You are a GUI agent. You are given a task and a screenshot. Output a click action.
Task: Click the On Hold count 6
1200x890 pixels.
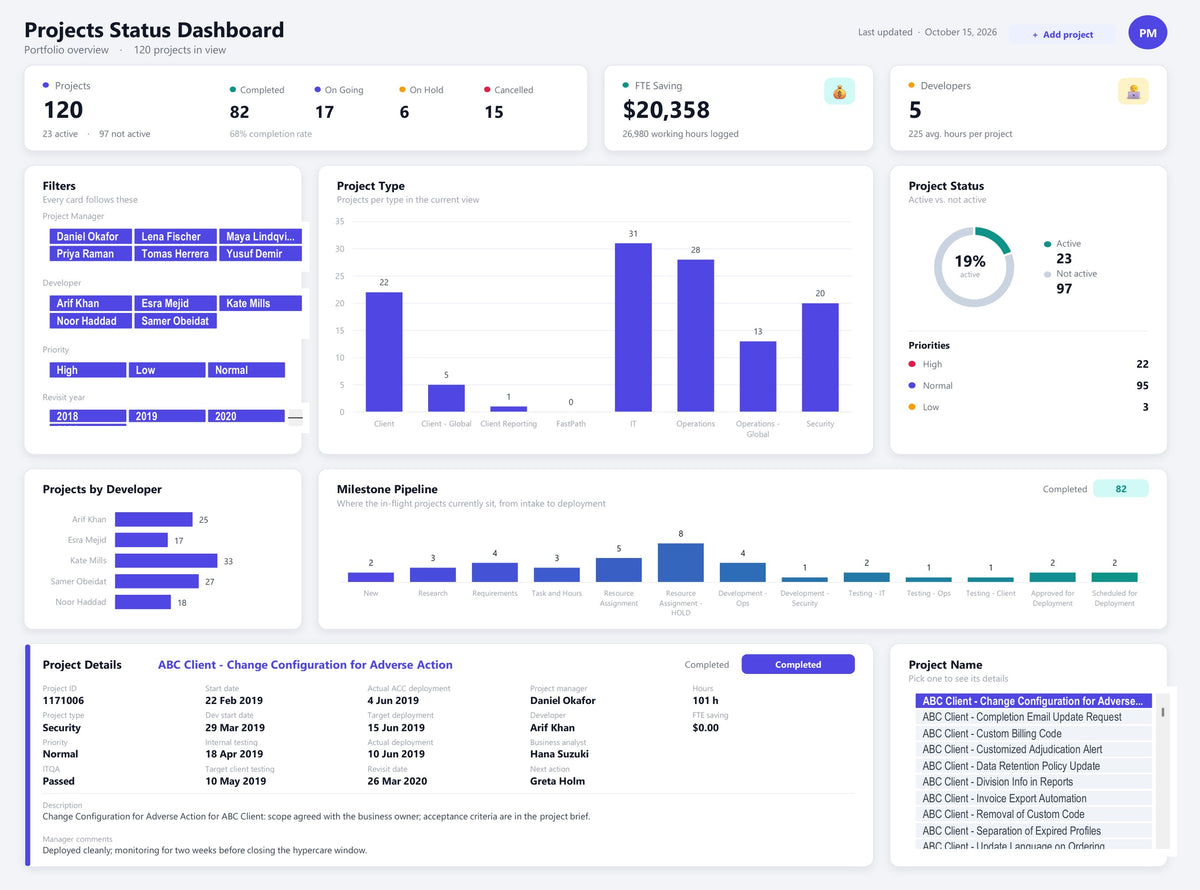(x=404, y=112)
